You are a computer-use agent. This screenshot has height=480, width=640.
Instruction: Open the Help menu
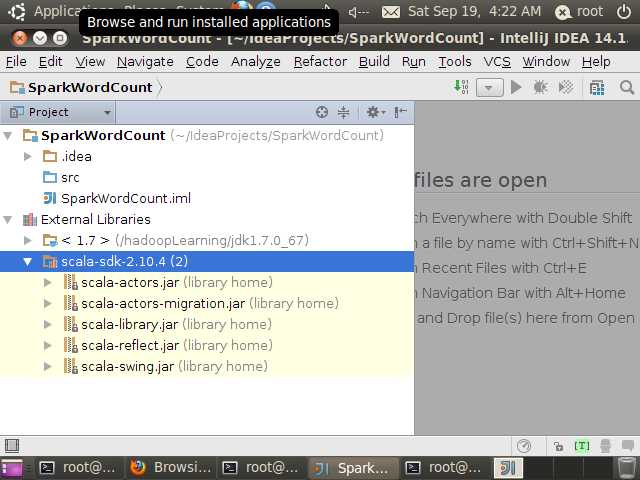point(596,62)
